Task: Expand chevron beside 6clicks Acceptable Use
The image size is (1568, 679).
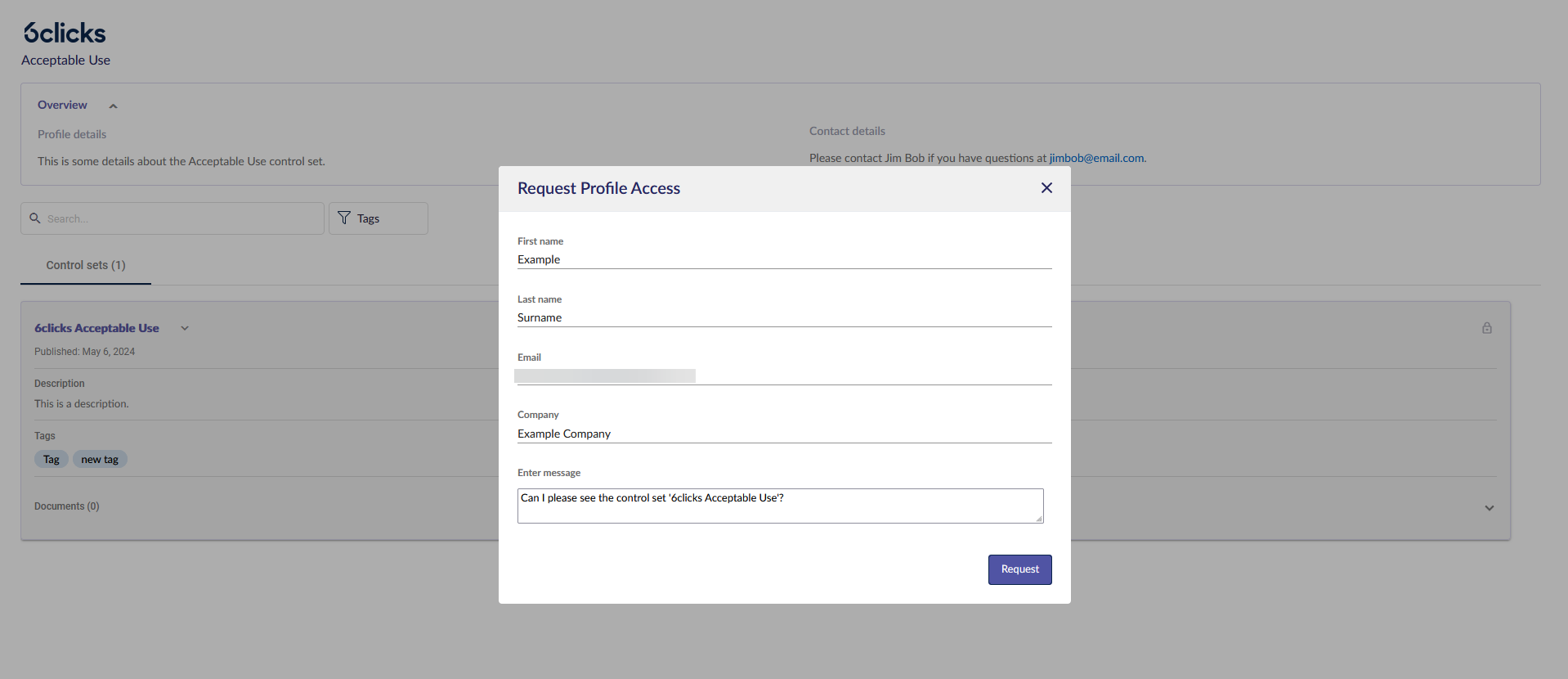Action: click(185, 328)
